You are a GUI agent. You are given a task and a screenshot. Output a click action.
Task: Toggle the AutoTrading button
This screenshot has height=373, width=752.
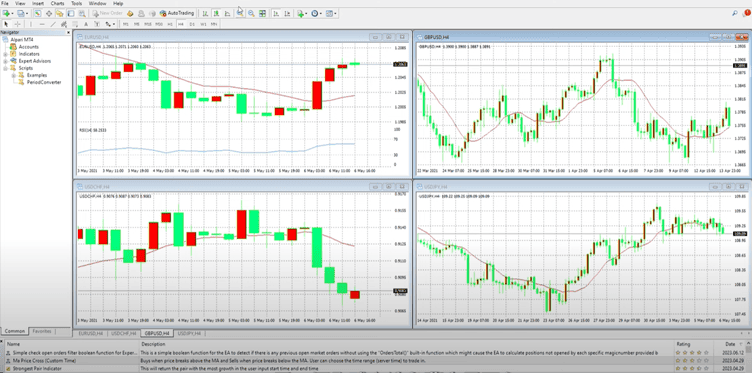point(176,13)
